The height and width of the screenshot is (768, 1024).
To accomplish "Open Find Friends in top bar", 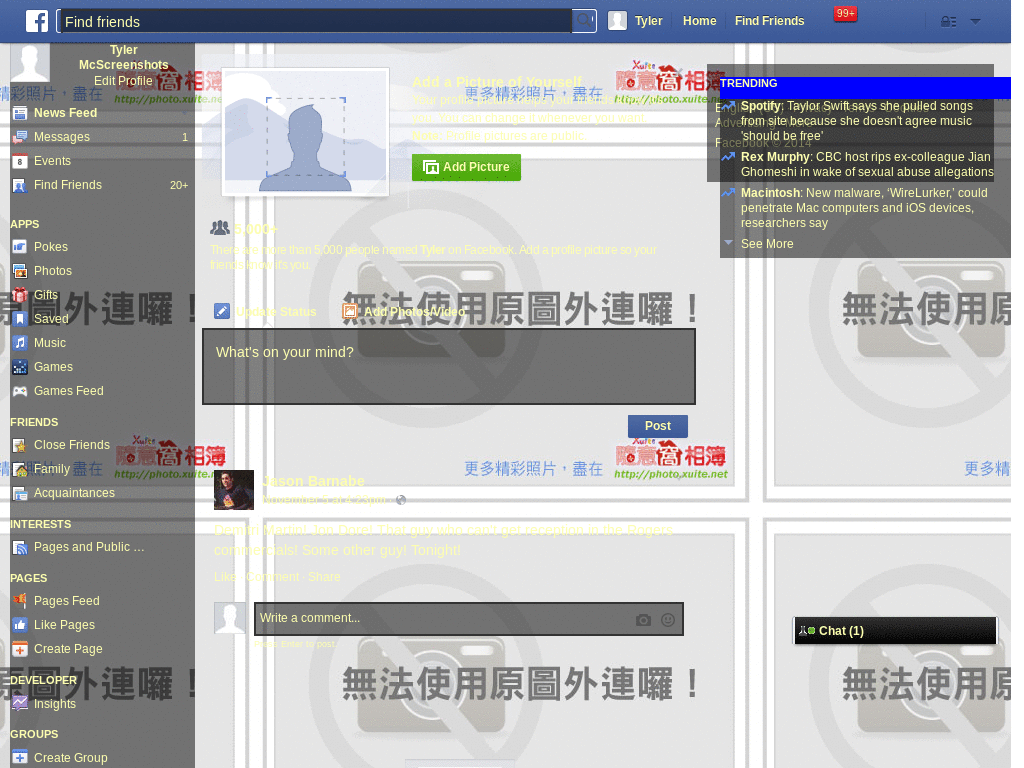I will pyautogui.click(x=769, y=21).
